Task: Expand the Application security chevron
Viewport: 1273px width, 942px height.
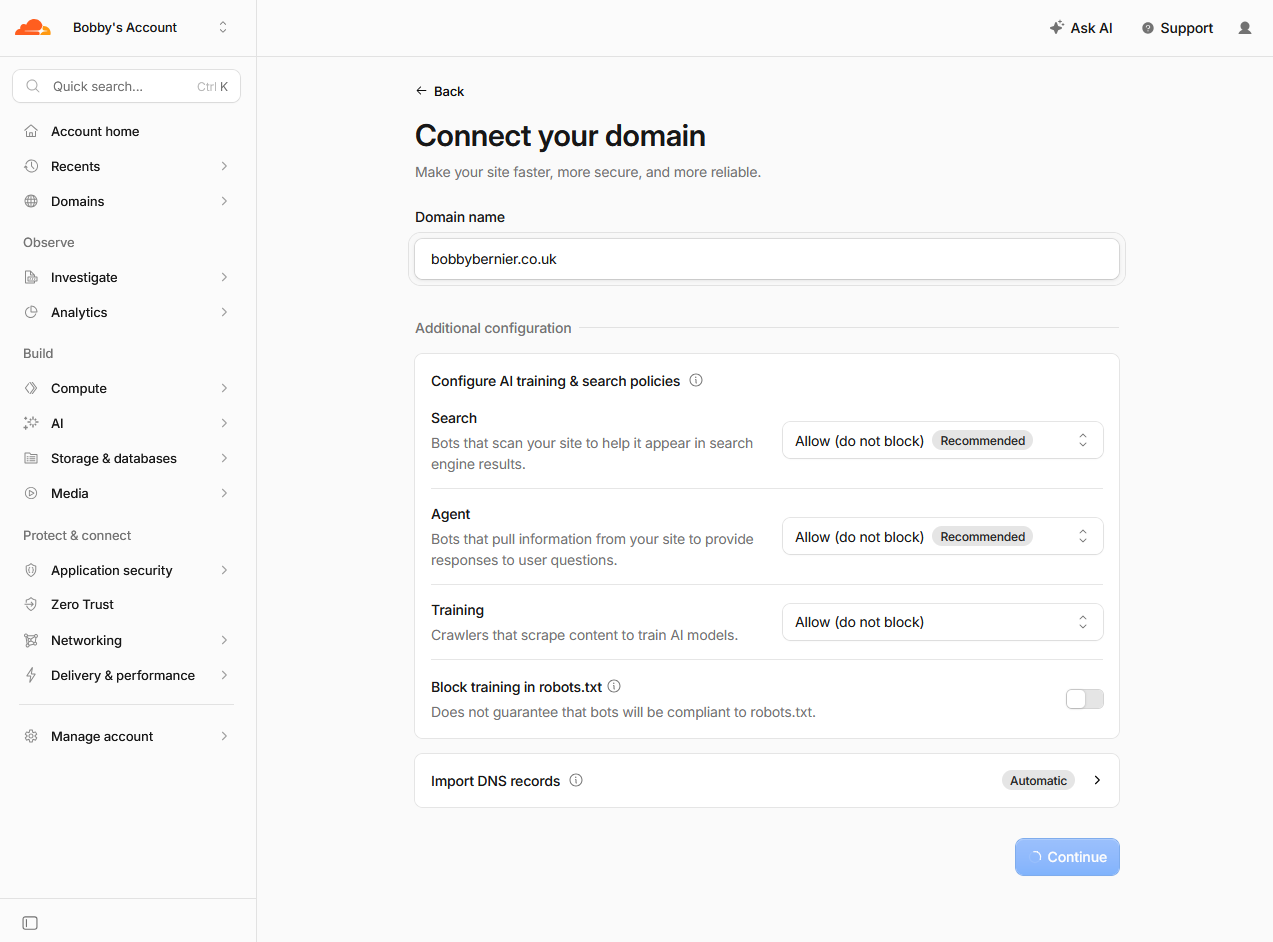Action: tap(224, 570)
